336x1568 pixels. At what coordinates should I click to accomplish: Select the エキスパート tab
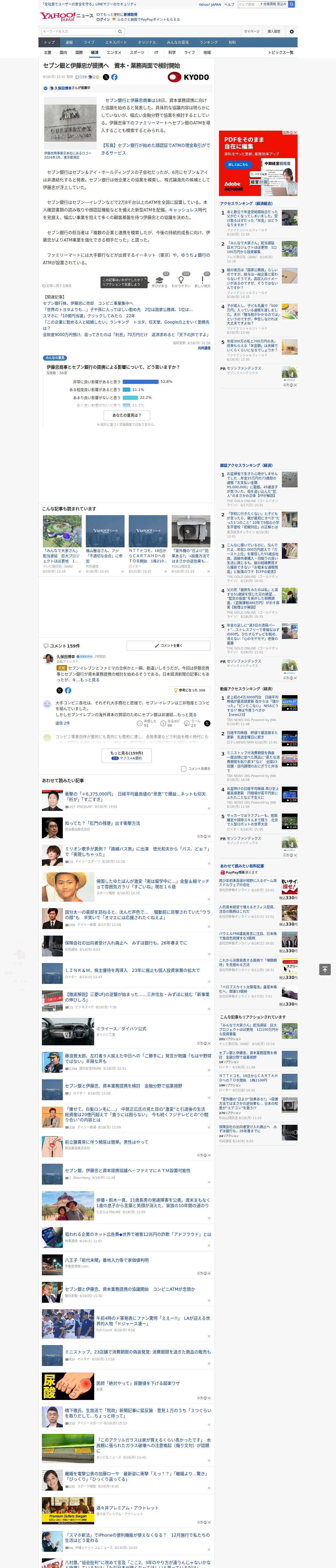click(116, 43)
